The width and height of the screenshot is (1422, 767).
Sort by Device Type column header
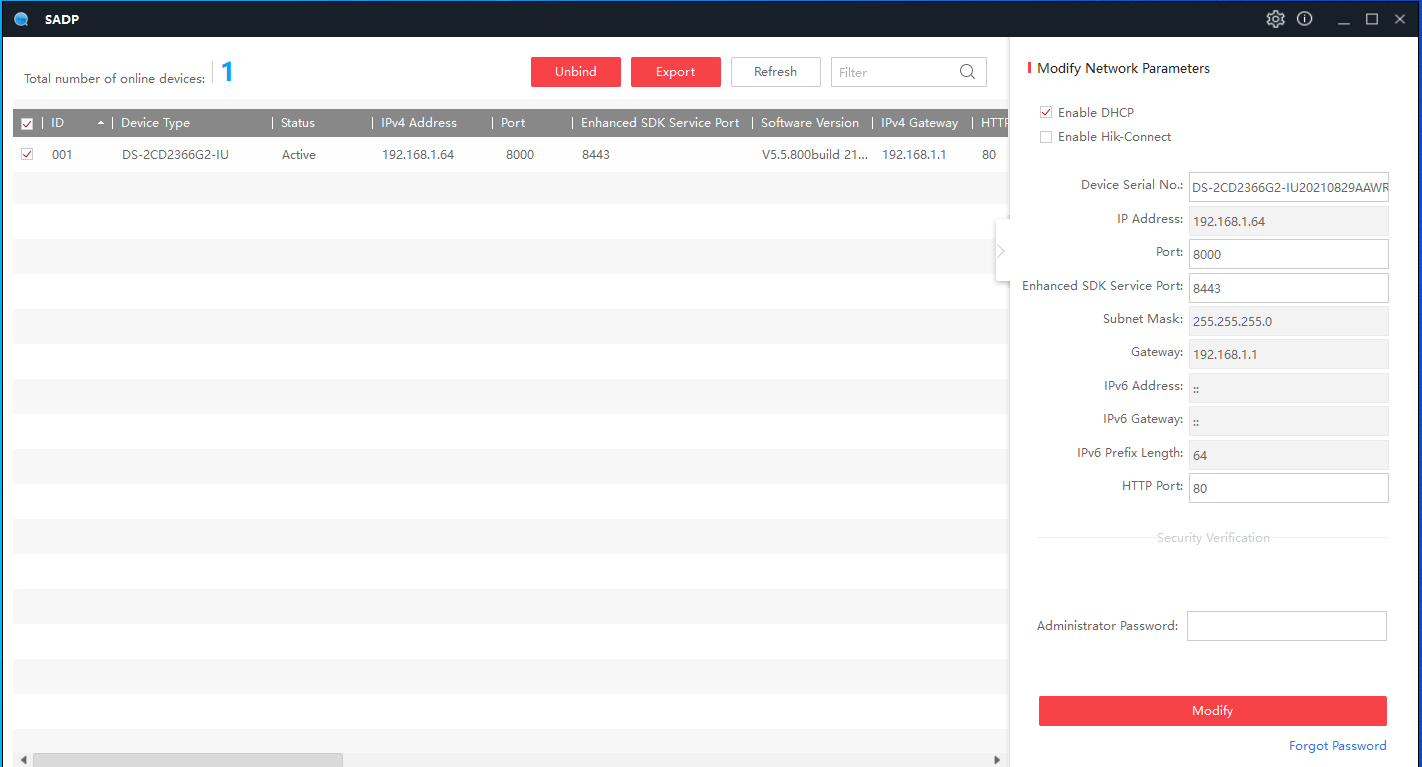pyautogui.click(x=156, y=123)
